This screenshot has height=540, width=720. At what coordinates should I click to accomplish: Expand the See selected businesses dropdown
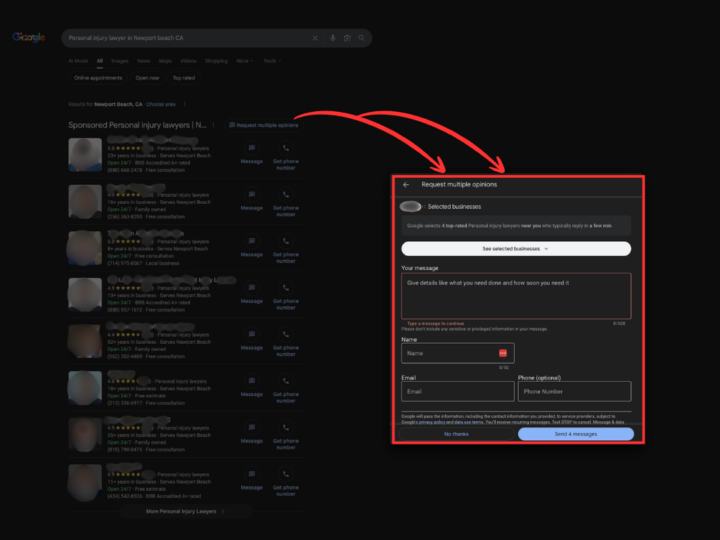(516, 249)
